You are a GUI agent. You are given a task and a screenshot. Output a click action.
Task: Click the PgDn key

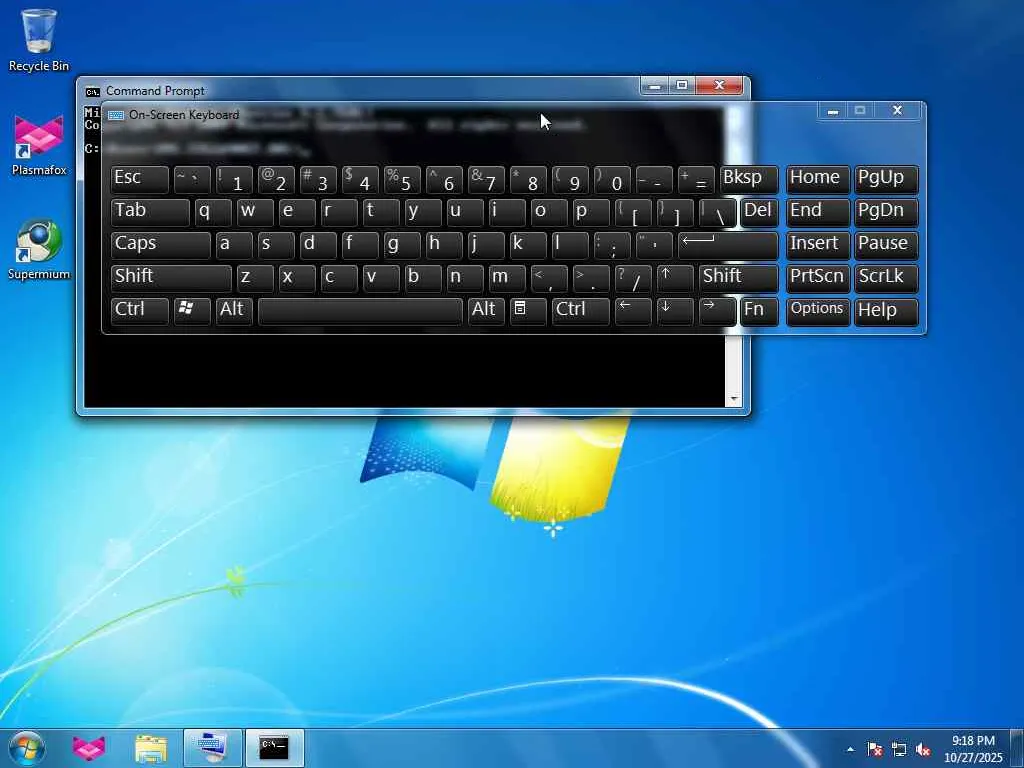point(886,213)
